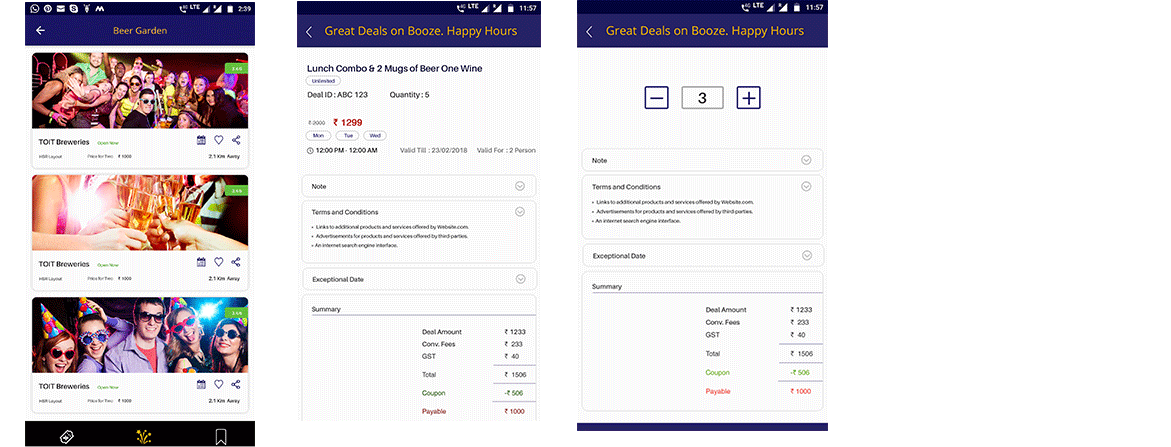Select the deals tag tab in bottom bar
1171x447 pixels.
pos(69,436)
